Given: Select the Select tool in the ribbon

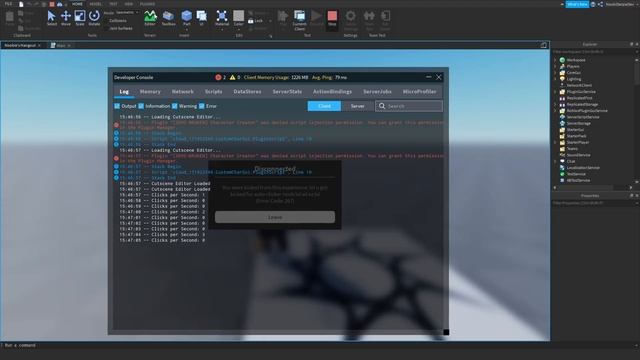Looking at the screenshot, I should 51,18.
